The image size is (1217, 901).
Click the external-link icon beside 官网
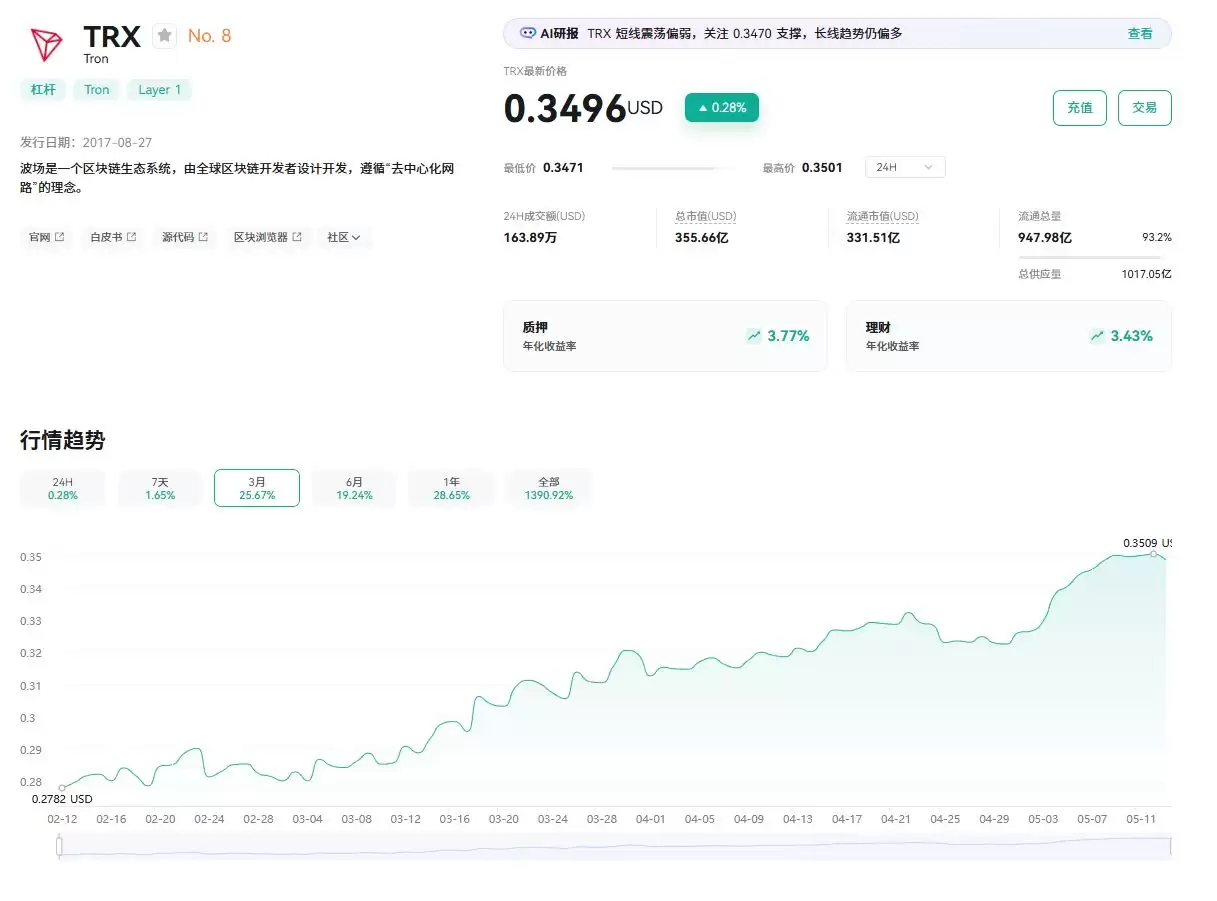coord(60,237)
